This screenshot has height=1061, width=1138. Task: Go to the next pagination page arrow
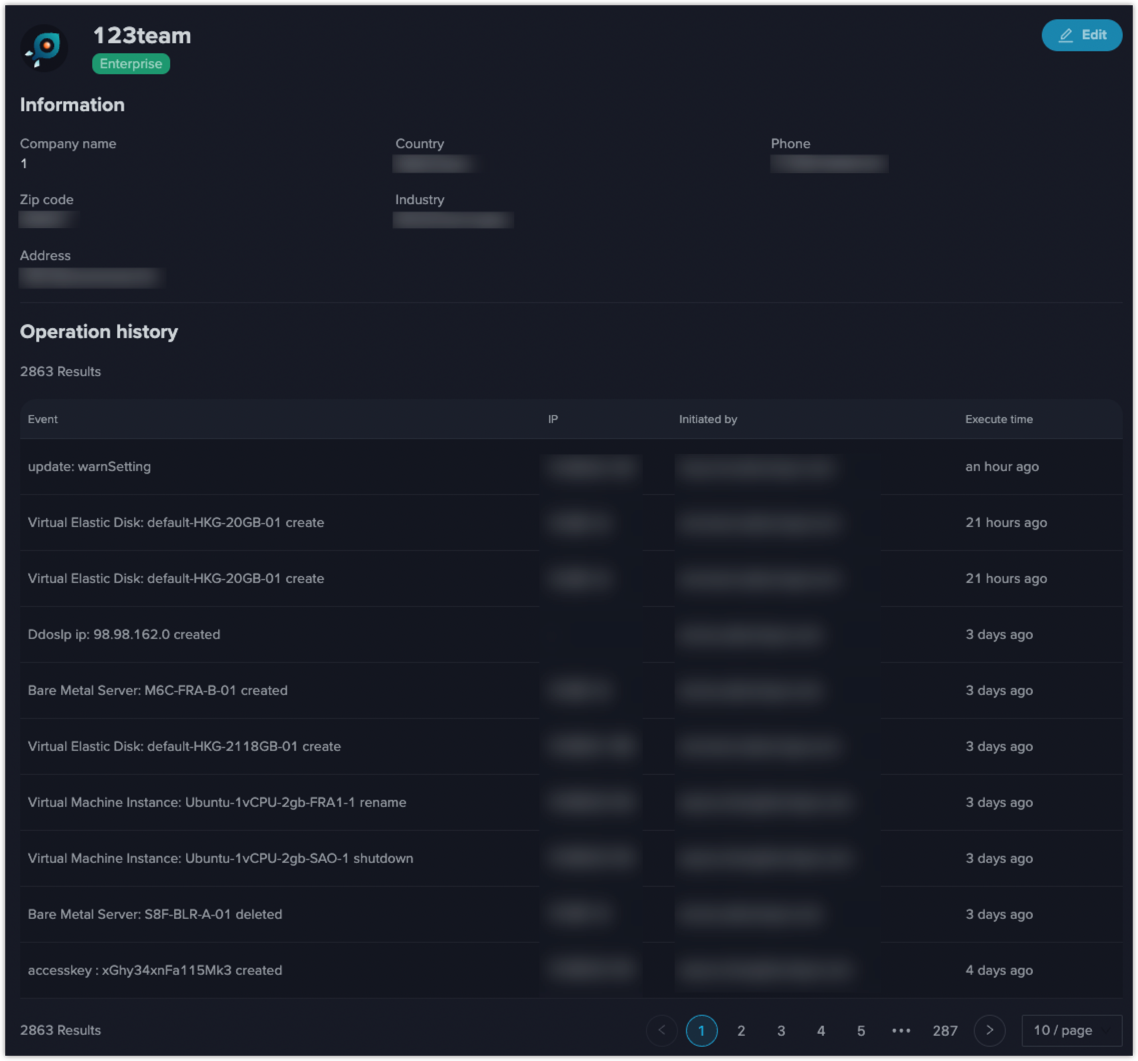tap(989, 1030)
